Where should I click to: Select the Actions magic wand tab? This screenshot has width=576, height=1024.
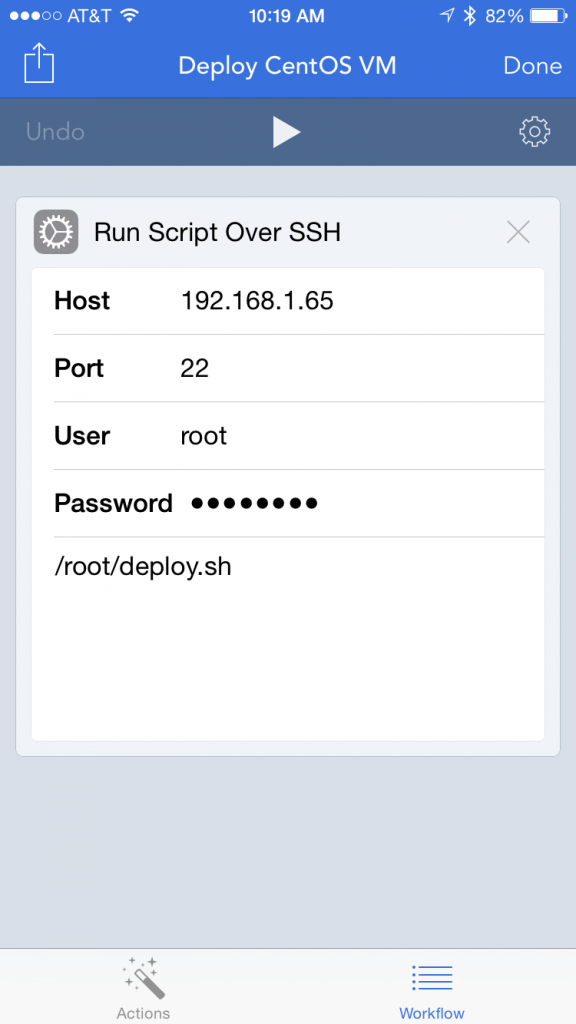[143, 988]
